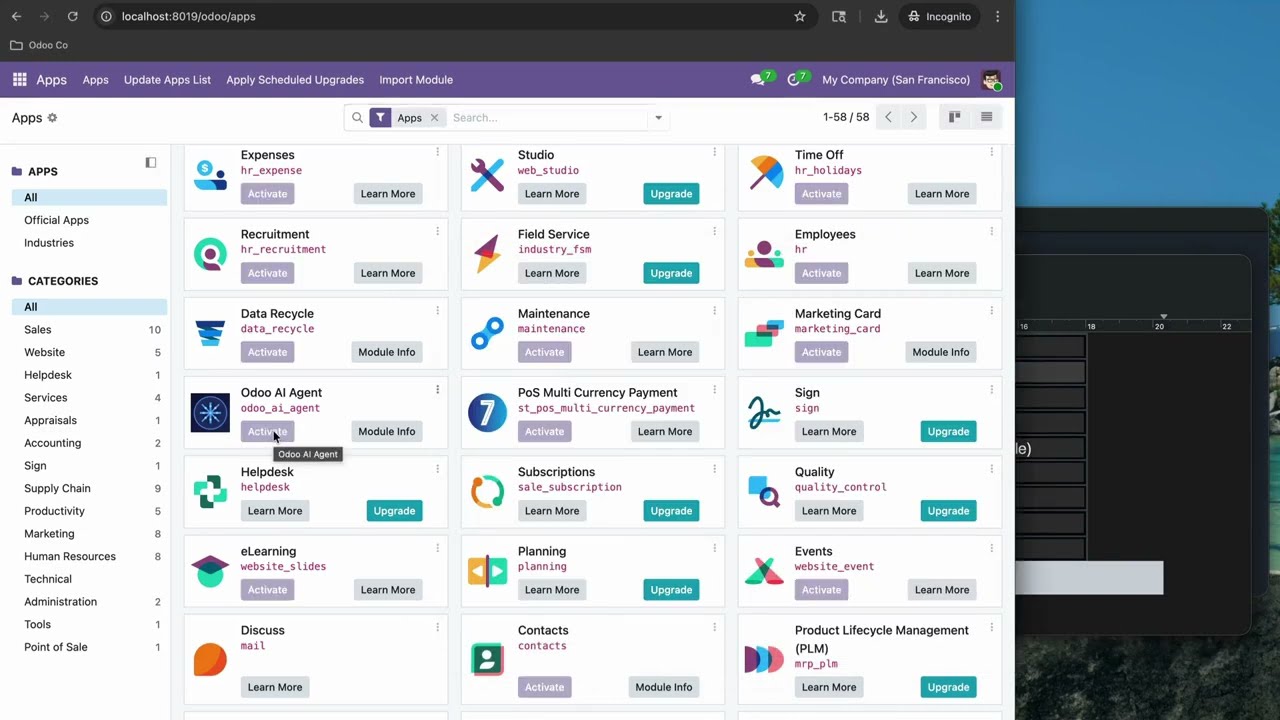Click the Sign app icon
Screen dimensions: 1280x720
[764, 412]
